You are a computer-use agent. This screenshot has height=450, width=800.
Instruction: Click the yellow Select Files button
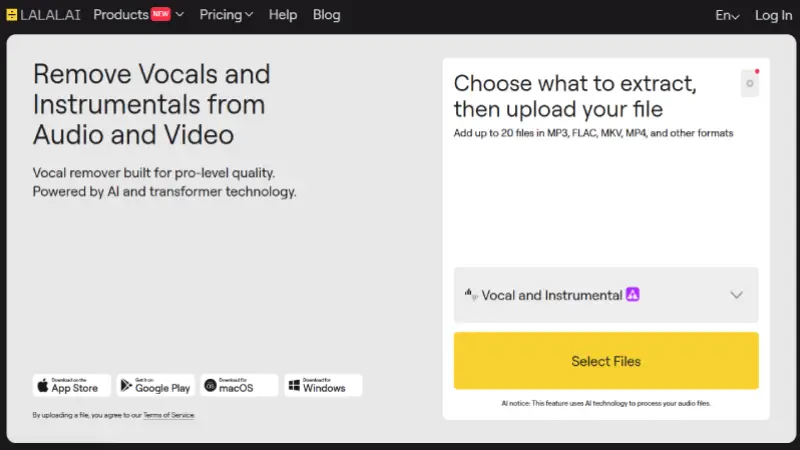tap(606, 361)
